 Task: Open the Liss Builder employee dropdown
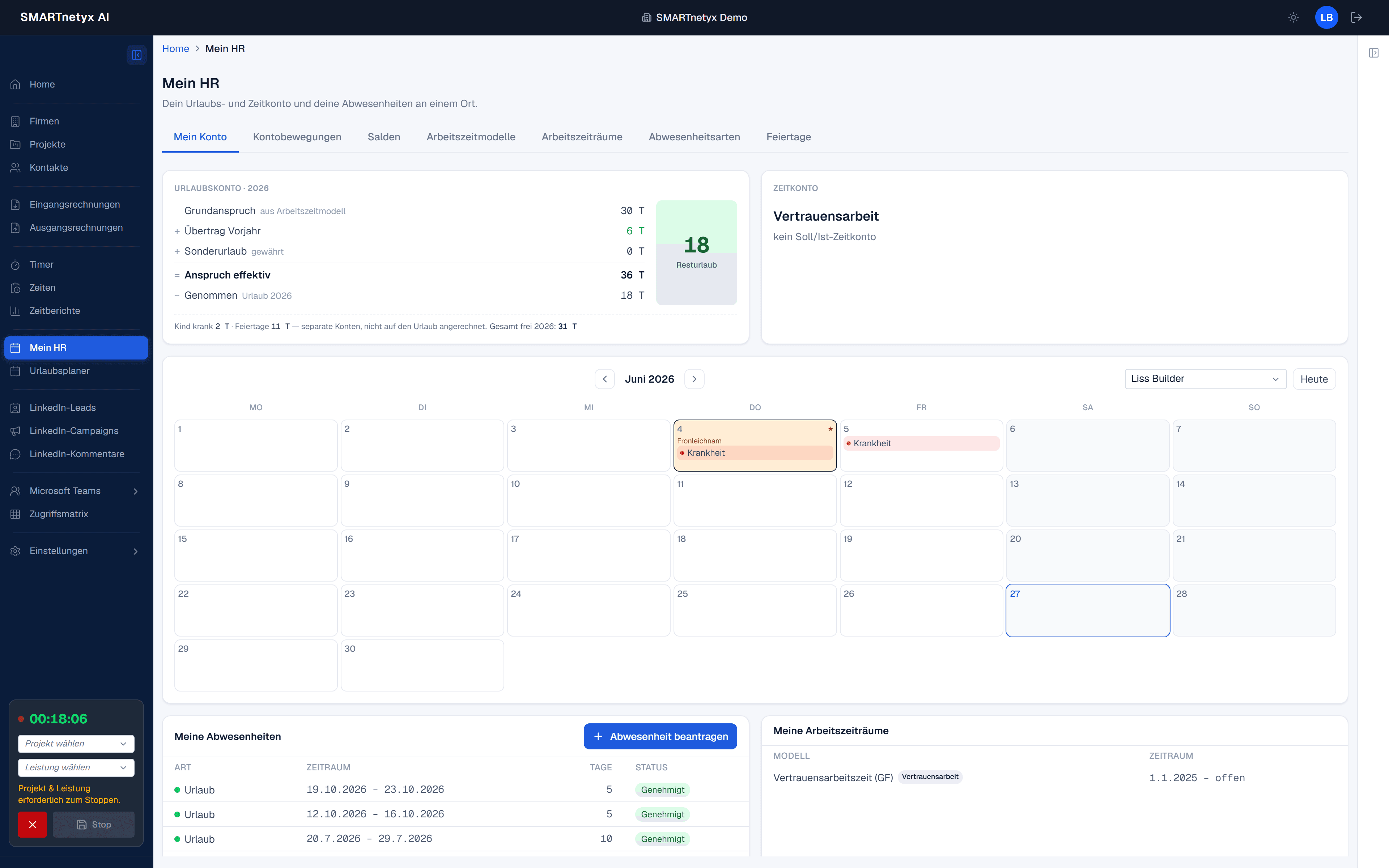click(x=1205, y=379)
